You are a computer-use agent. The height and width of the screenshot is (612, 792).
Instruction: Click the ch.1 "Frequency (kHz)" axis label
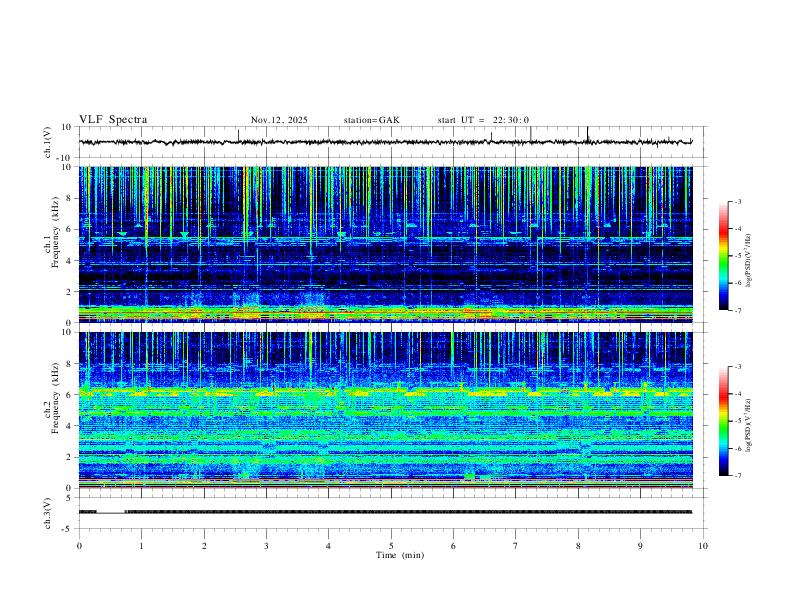[x=55, y=232]
